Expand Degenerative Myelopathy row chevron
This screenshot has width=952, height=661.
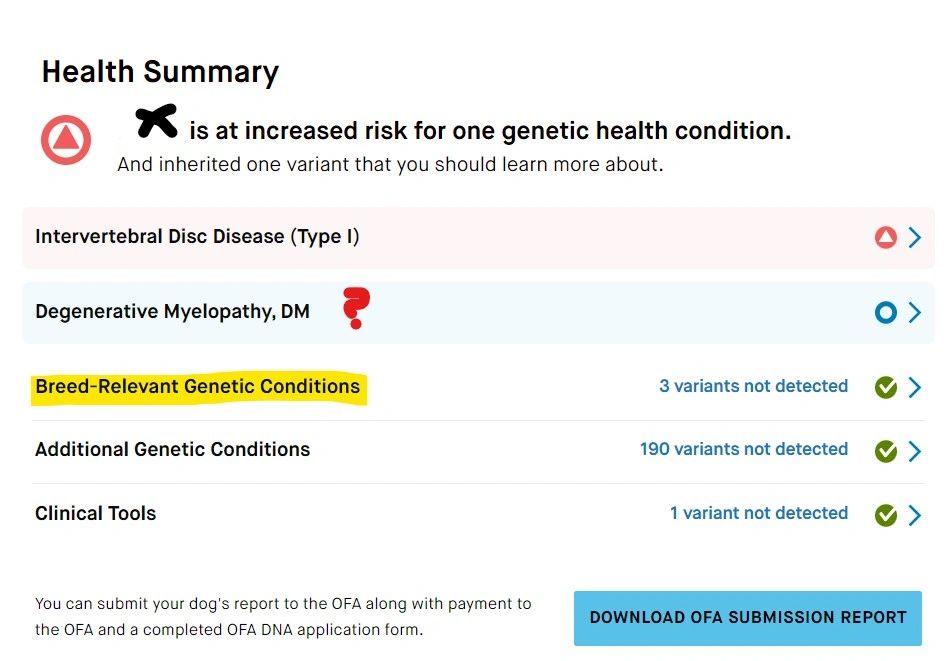pyautogui.click(x=914, y=313)
